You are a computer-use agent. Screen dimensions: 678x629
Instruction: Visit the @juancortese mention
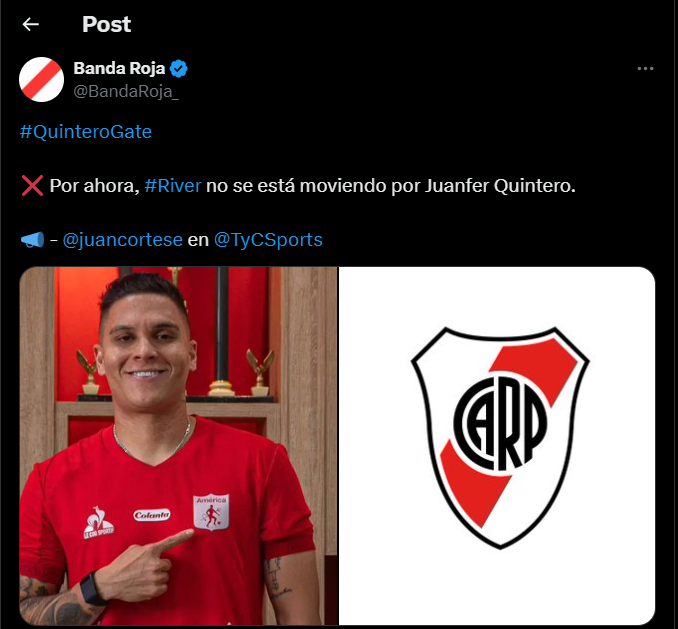[x=123, y=239]
